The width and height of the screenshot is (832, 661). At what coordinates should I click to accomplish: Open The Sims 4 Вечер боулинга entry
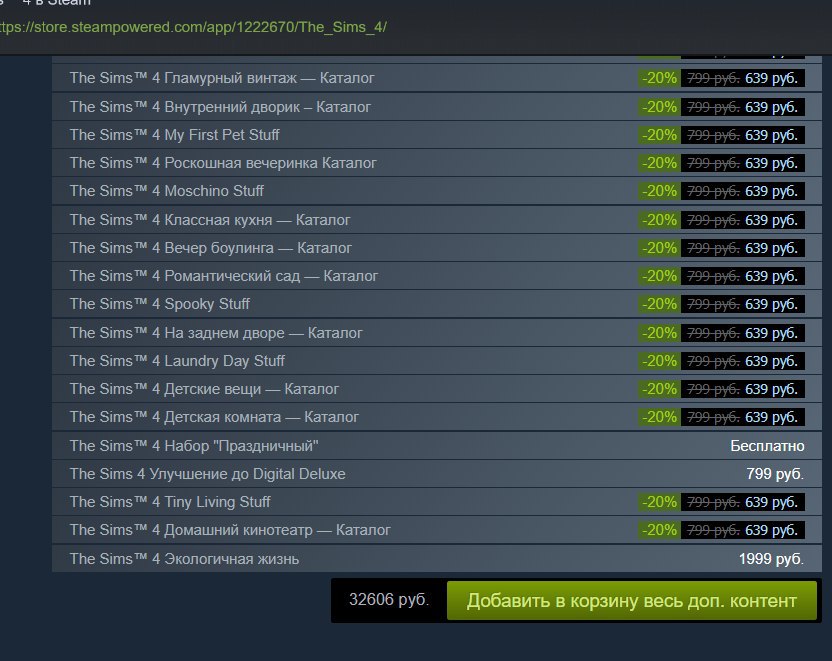[437, 248]
